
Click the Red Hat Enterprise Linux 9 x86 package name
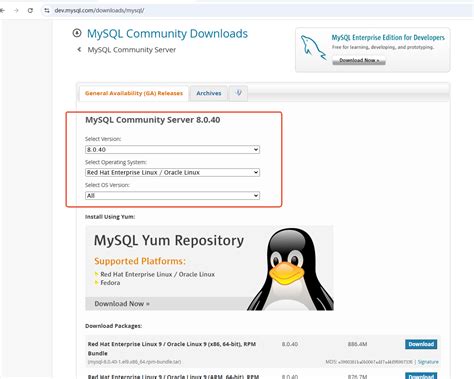coord(172,348)
